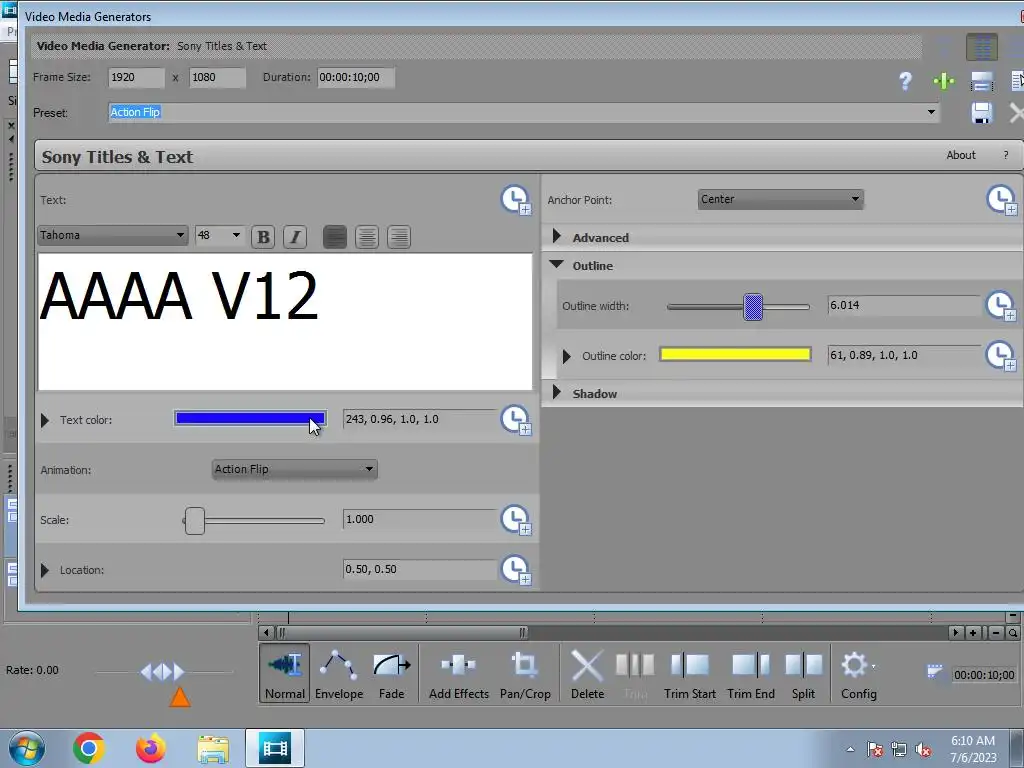Click the yellow Outline color swatch

coord(735,354)
